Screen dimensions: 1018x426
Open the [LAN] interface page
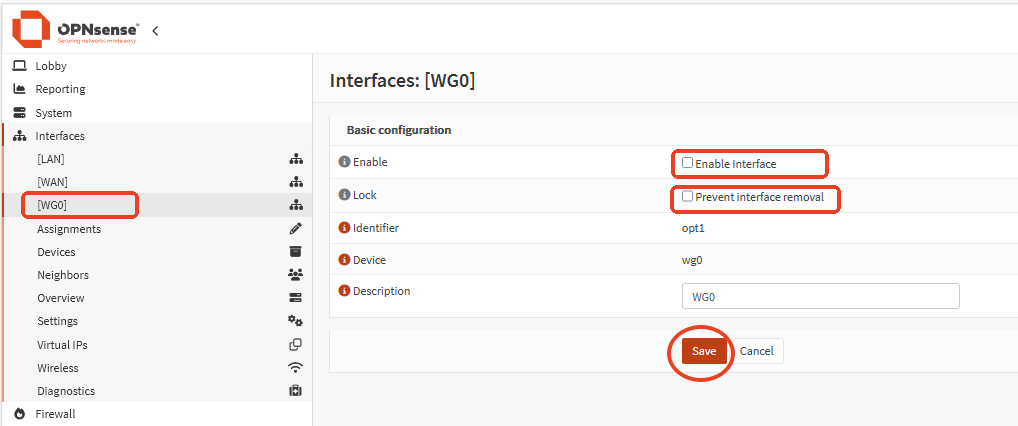(51, 159)
